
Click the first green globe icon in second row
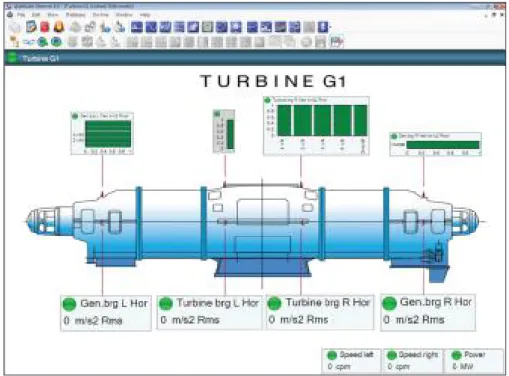42,42
